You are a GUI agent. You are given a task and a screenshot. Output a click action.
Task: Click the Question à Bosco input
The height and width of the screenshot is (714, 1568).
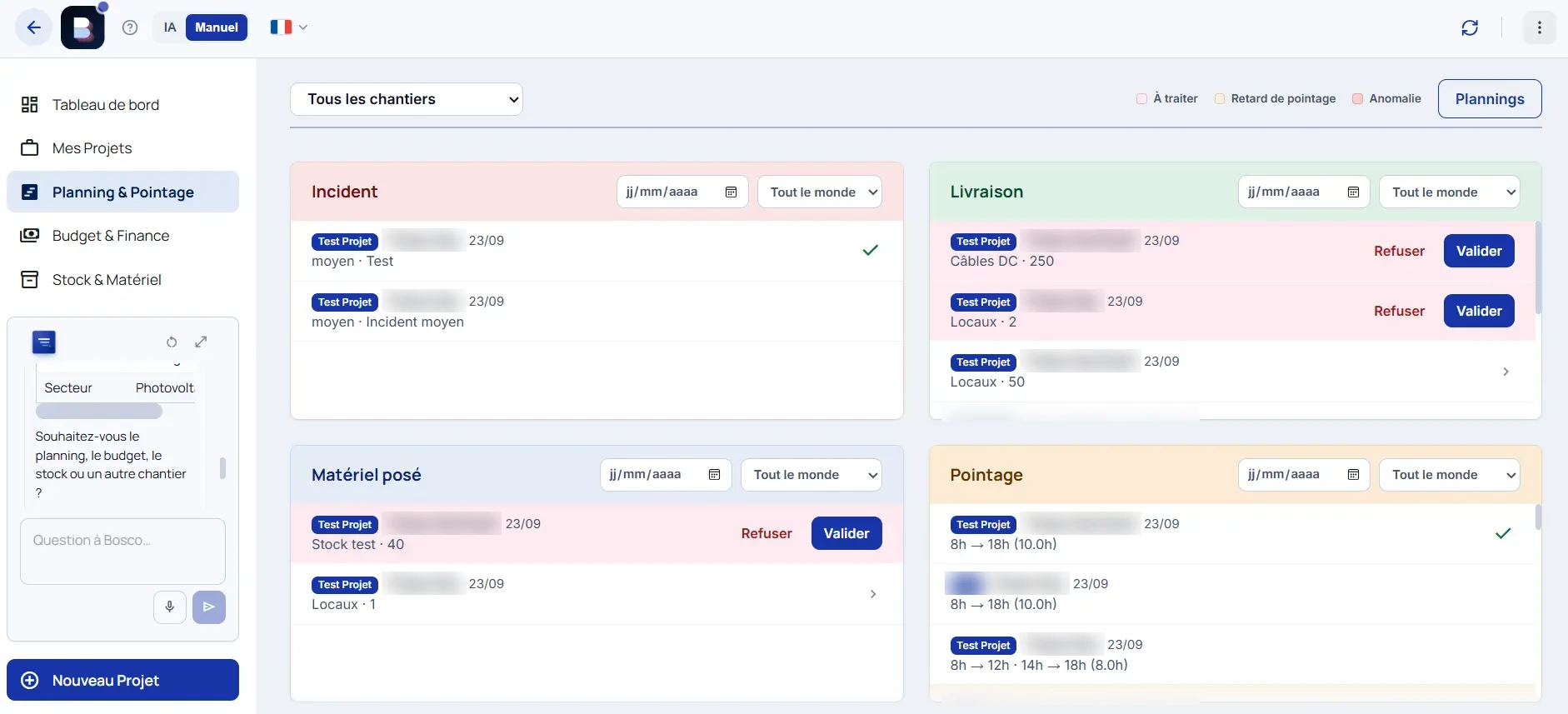click(x=122, y=552)
